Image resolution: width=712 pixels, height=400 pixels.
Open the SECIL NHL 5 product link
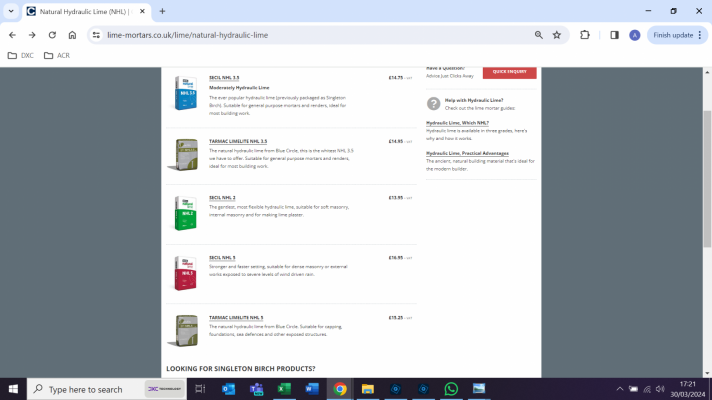tap(222, 257)
